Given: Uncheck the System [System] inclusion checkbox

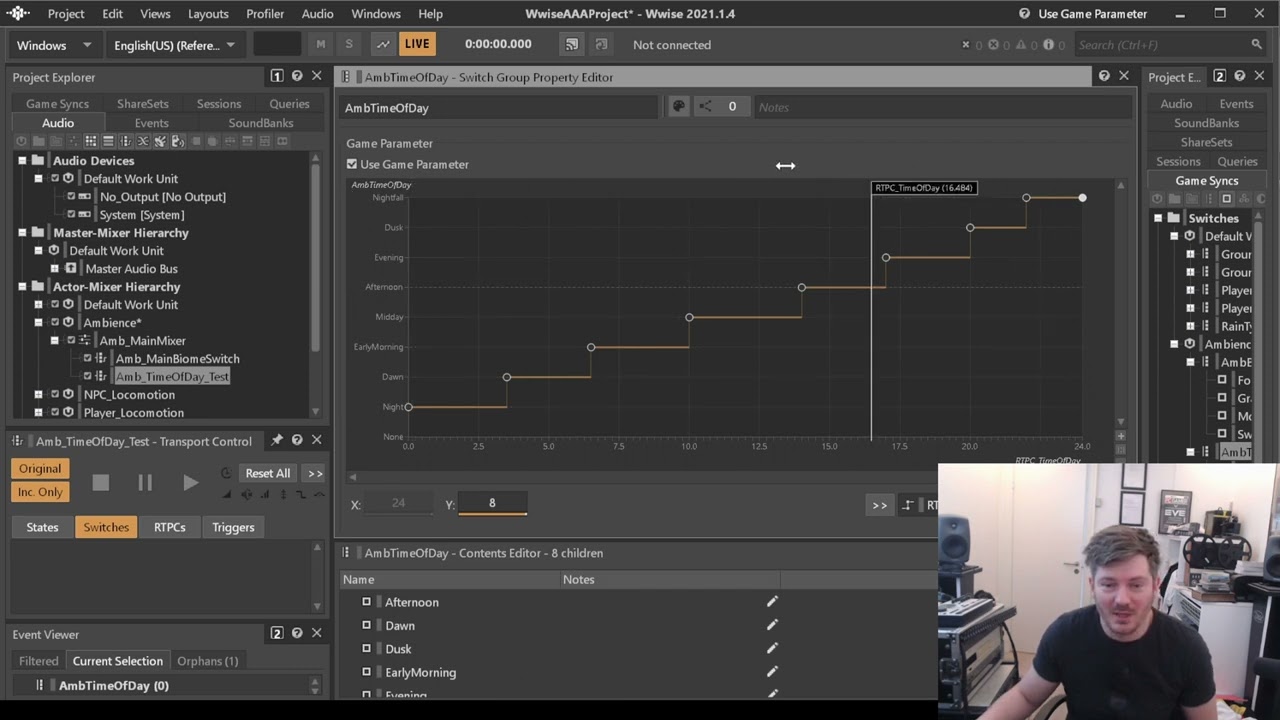Looking at the screenshot, I should coord(71,215).
